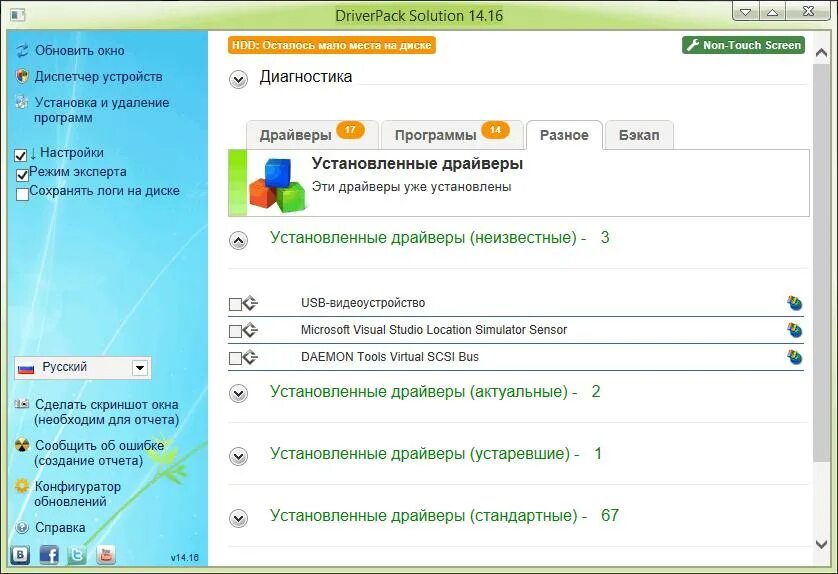Check DAEMON Tools Virtual SCSI Bus checkbox
The height and width of the screenshot is (574, 838).
pyautogui.click(x=235, y=358)
